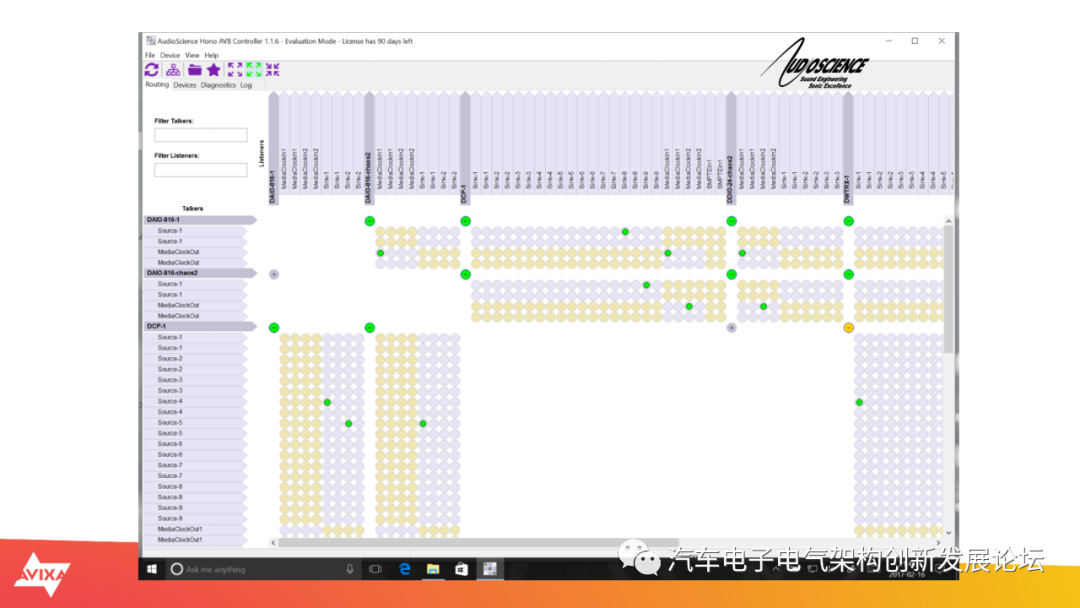Open the Device menu
This screenshot has height=608, width=1080.
169,55
